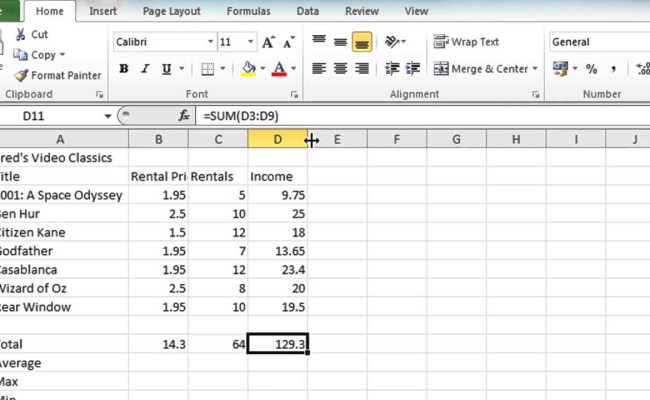Click Insert Function fx button

pos(184,116)
